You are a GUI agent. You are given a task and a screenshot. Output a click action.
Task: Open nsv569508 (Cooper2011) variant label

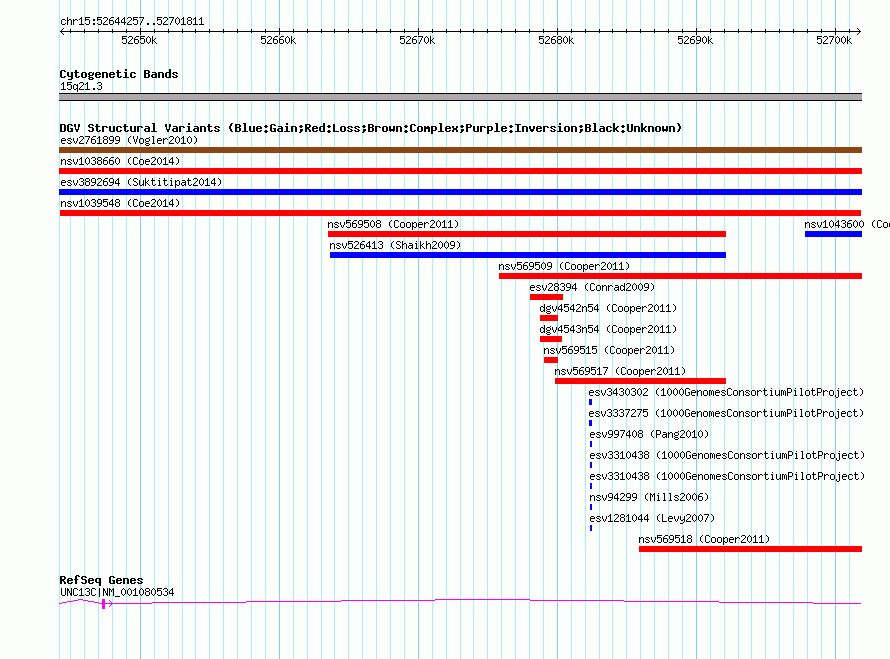pos(393,224)
